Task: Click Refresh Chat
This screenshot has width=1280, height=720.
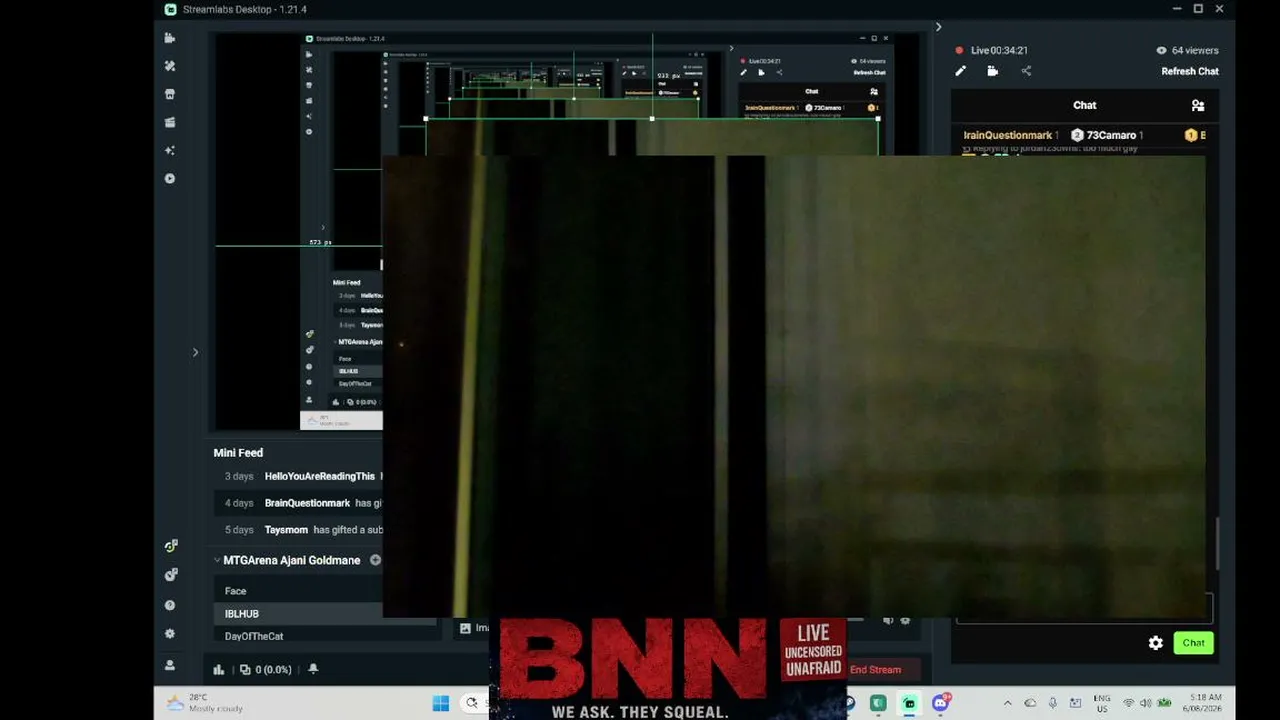Action: [1190, 71]
